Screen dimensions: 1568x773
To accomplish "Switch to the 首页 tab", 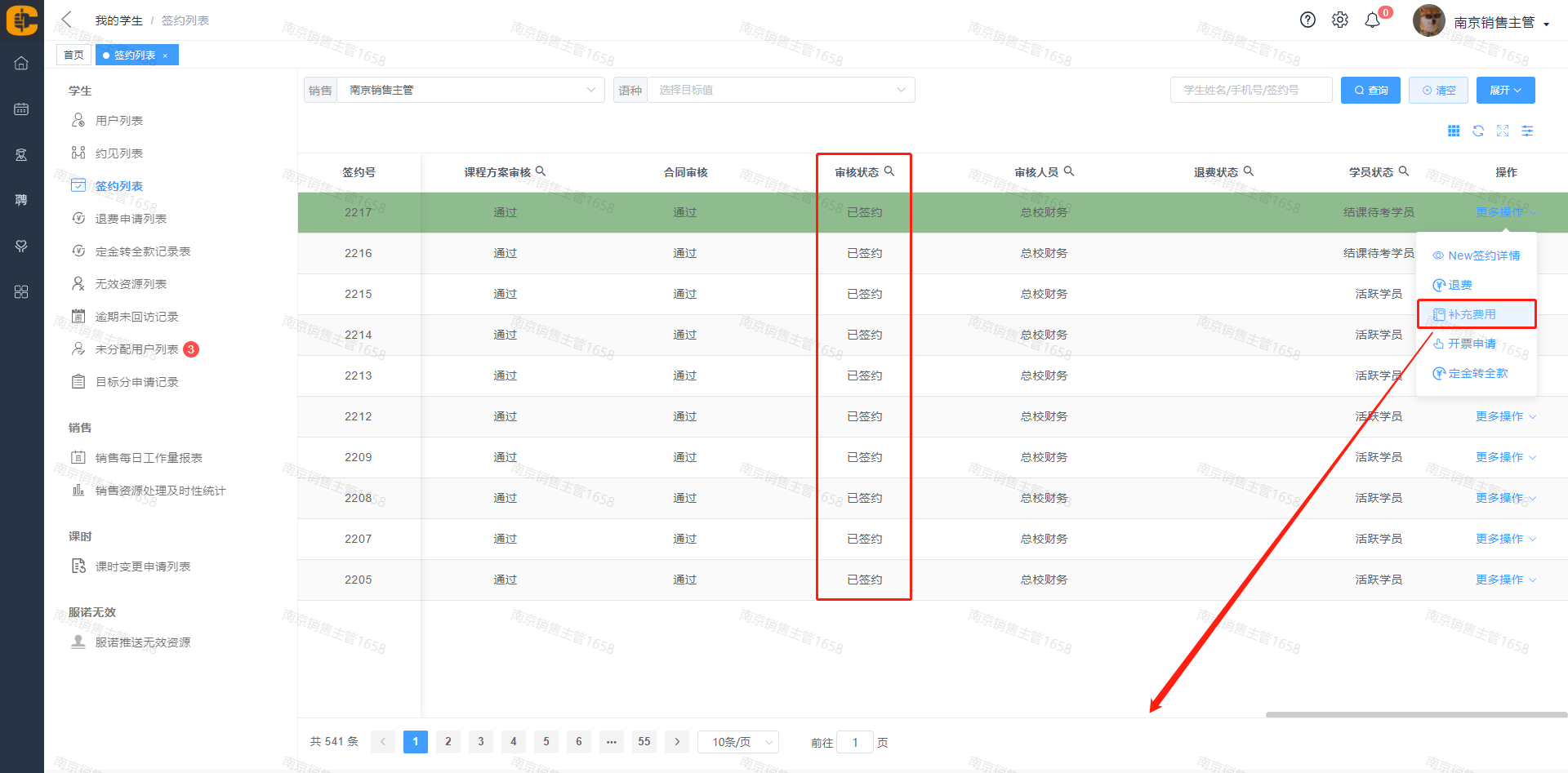I will click(x=73, y=55).
